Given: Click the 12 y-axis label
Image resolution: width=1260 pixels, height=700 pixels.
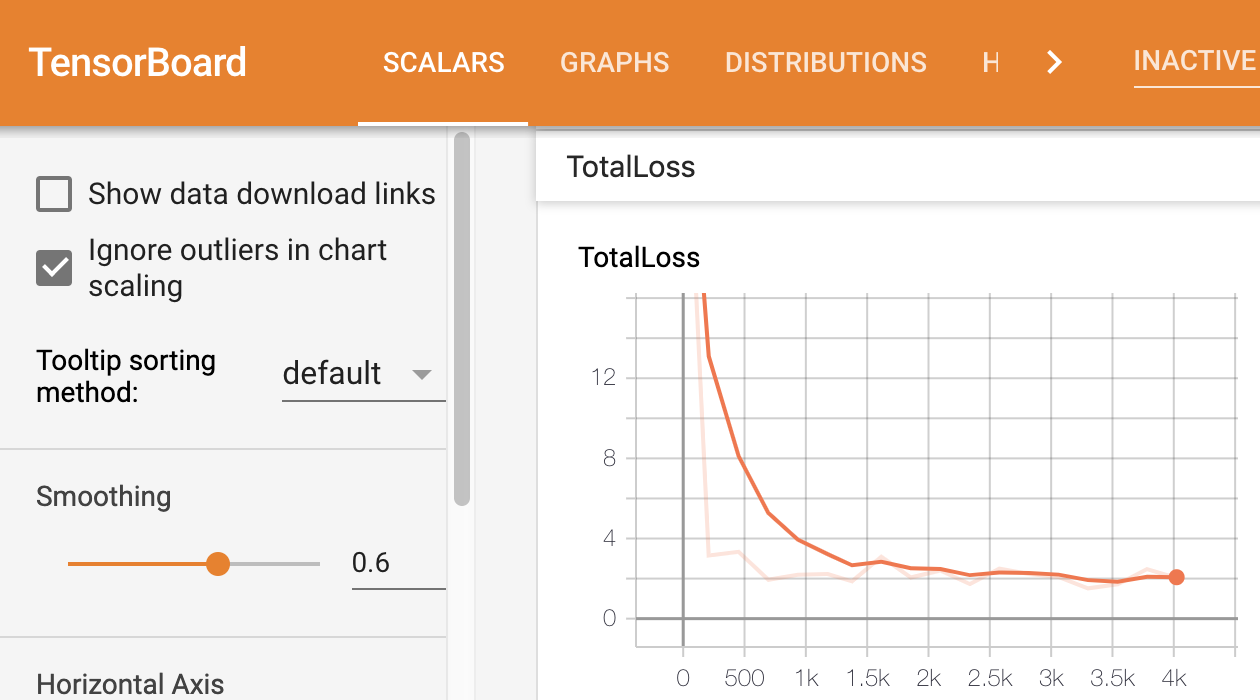Looking at the screenshot, I should click(x=603, y=378).
